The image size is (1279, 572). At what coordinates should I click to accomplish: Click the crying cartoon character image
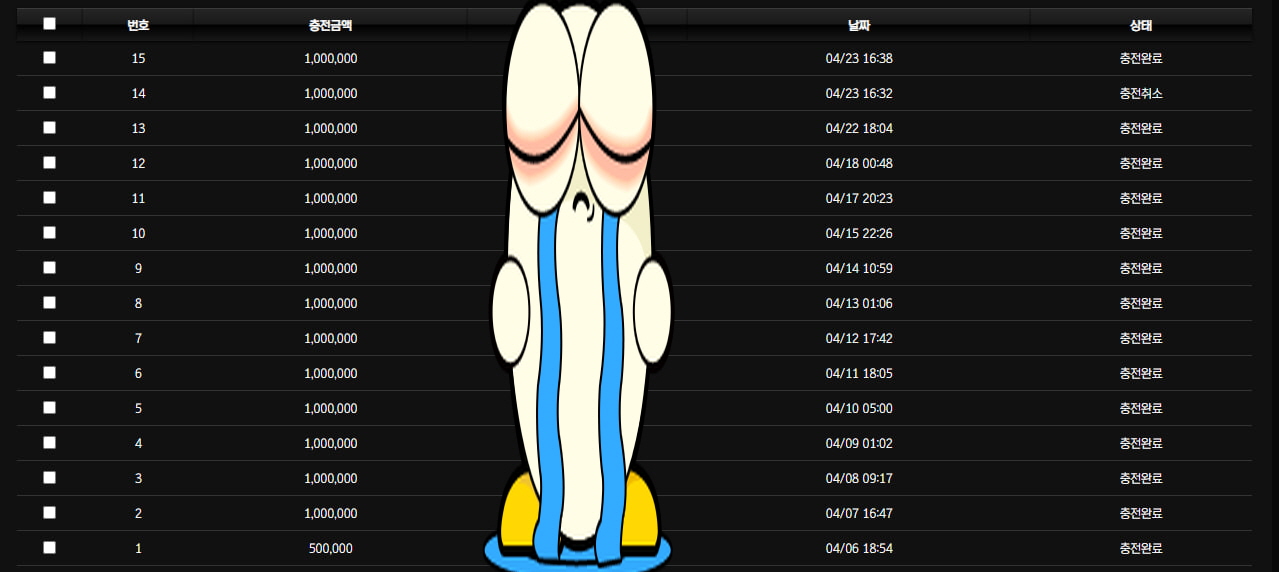pos(578,300)
